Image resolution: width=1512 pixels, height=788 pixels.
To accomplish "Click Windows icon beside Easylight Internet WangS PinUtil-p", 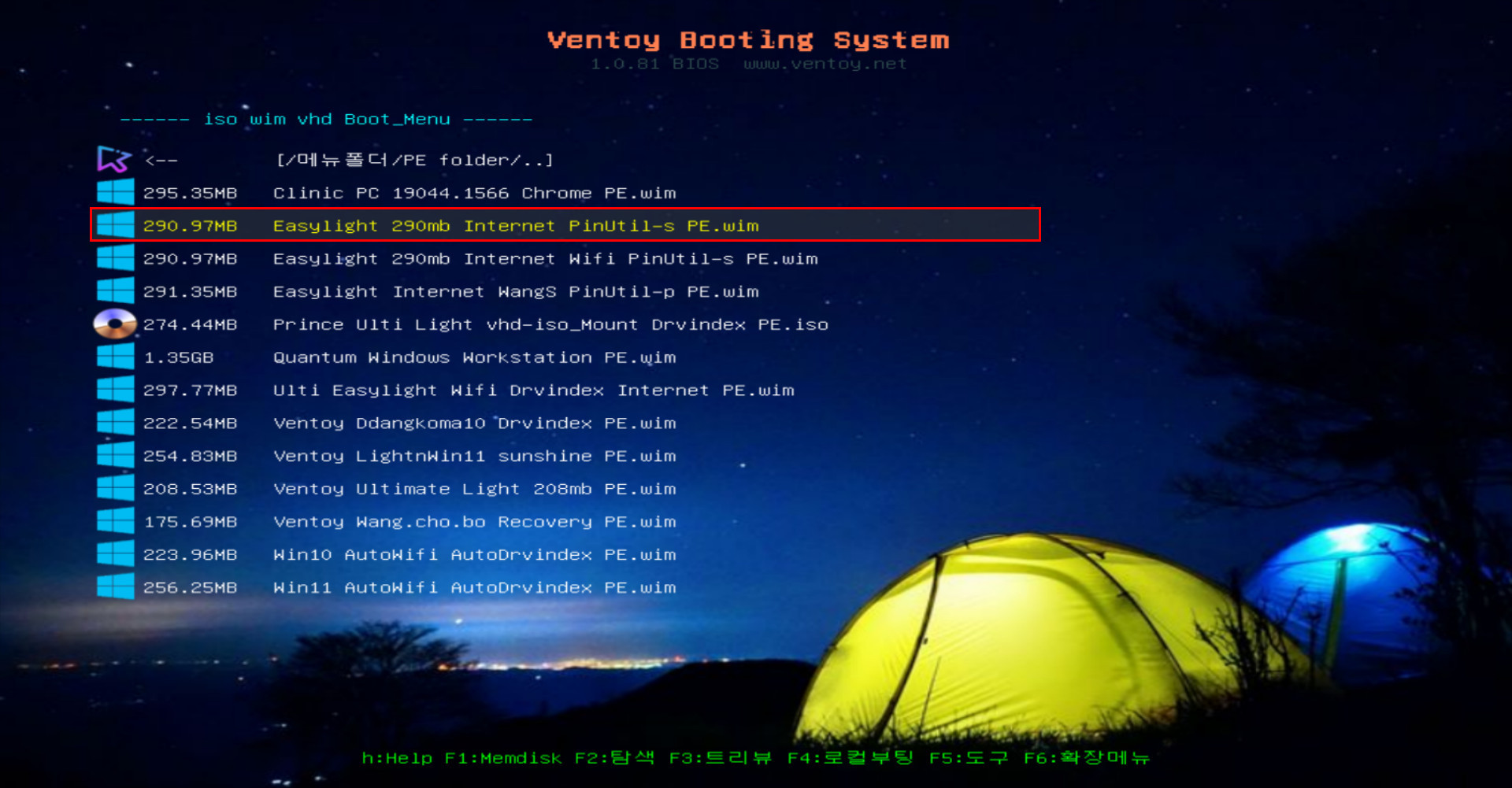I will pos(115,291).
